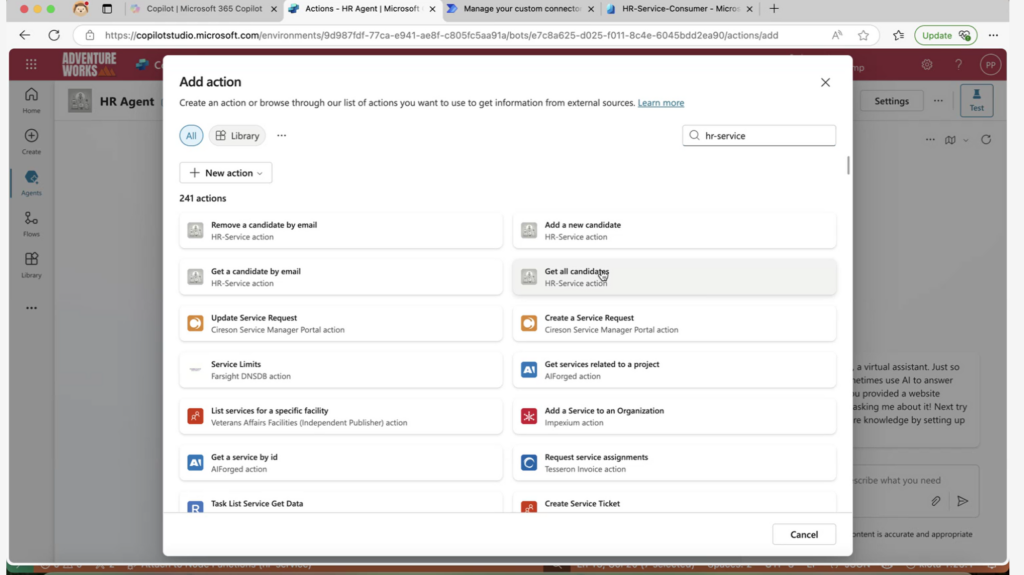Go to Home in the sidebar
This screenshot has height=575, width=1024.
[31, 100]
